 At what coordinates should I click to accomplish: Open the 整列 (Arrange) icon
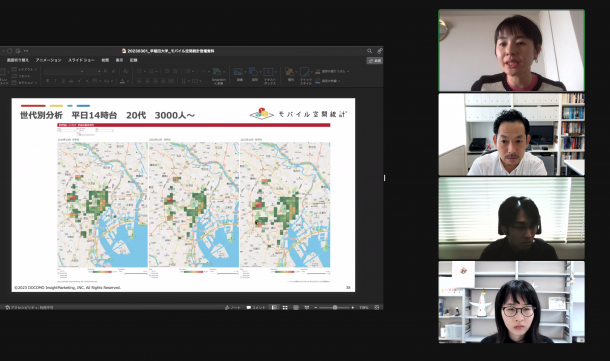pyautogui.click(x=290, y=74)
